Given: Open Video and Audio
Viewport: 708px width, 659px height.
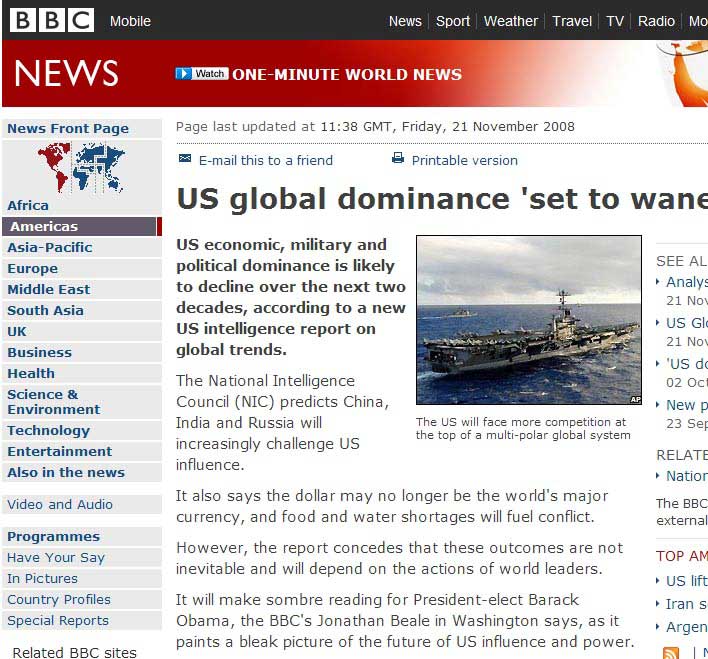Looking at the screenshot, I should [x=82, y=505].
